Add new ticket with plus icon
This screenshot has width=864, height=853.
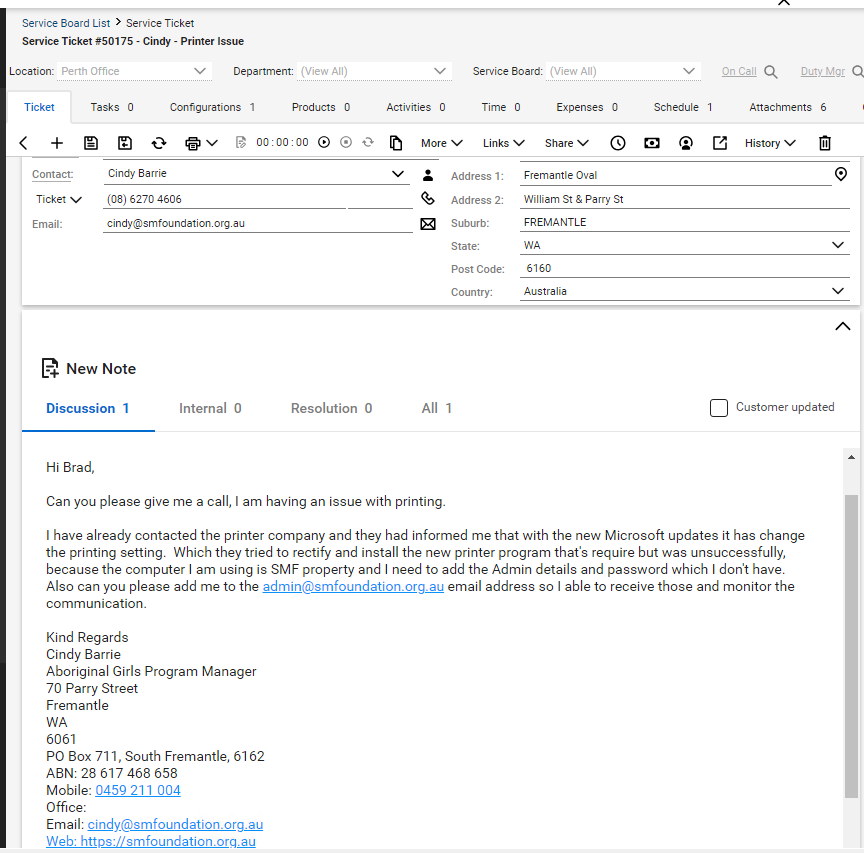pyautogui.click(x=57, y=143)
